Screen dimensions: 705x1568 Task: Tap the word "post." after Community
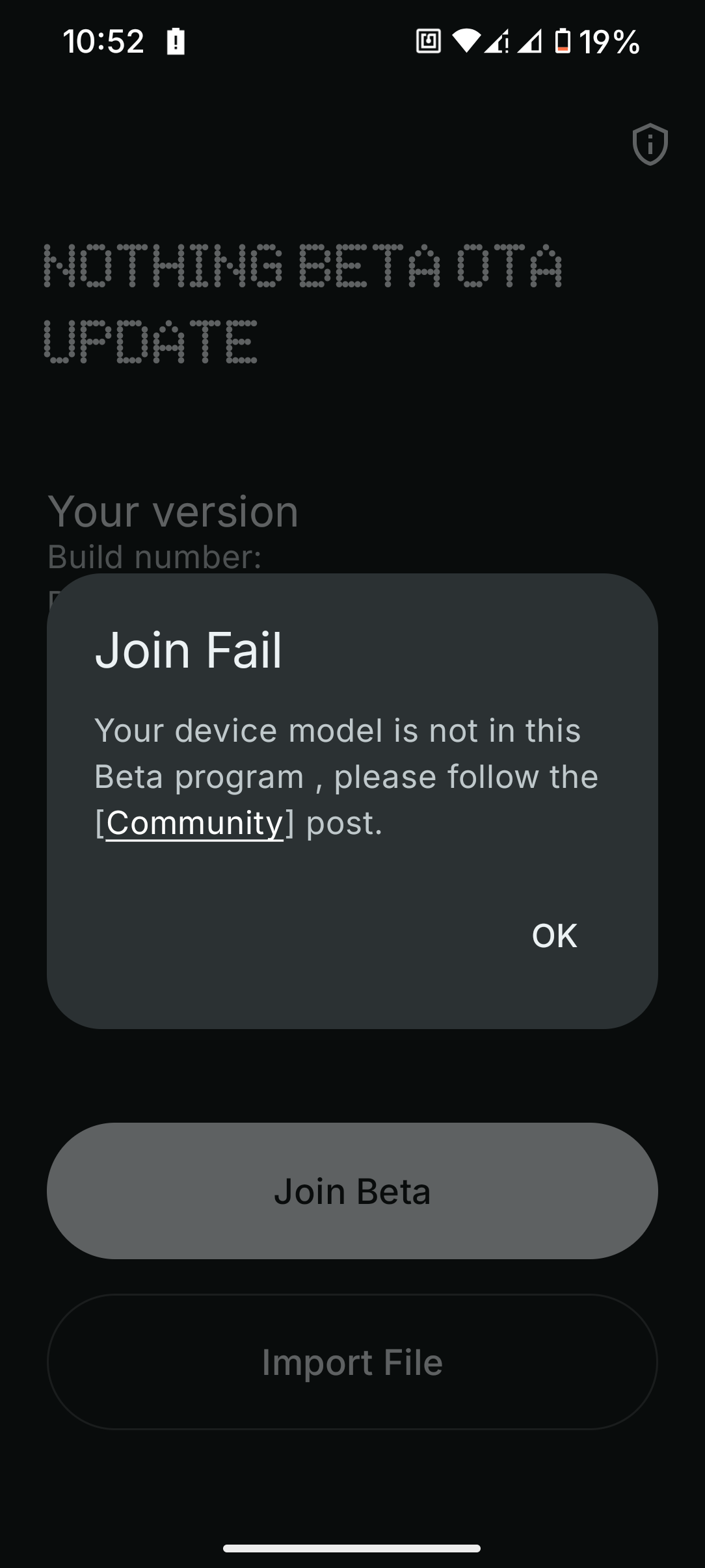pos(344,823)
